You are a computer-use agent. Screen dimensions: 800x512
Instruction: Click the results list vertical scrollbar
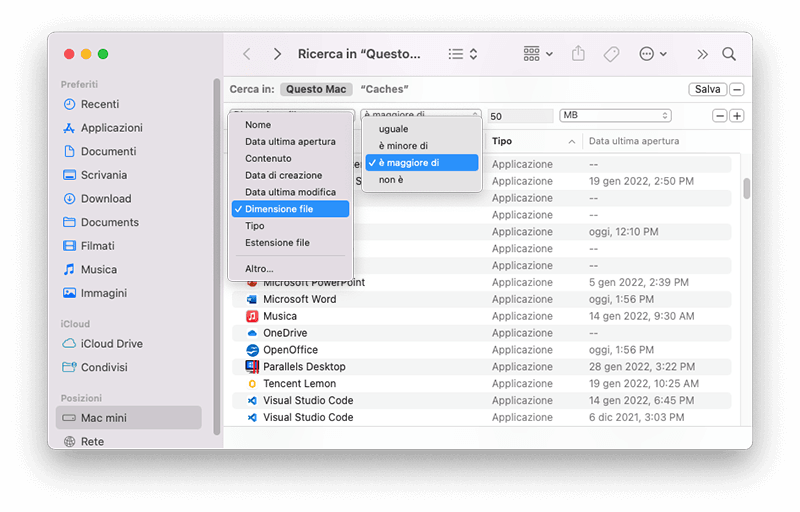[746, 188]
